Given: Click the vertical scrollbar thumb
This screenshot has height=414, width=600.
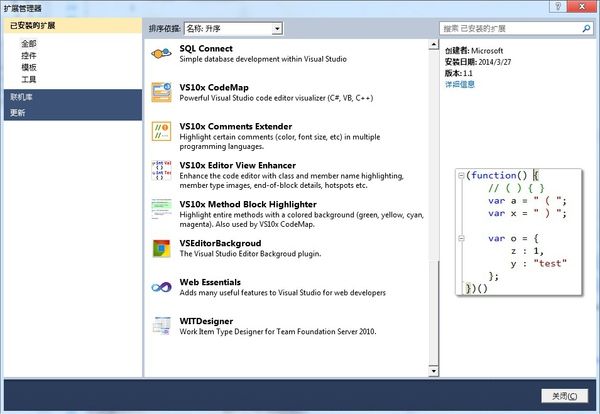Looking at the screenshot, I should tap(434, 312).
